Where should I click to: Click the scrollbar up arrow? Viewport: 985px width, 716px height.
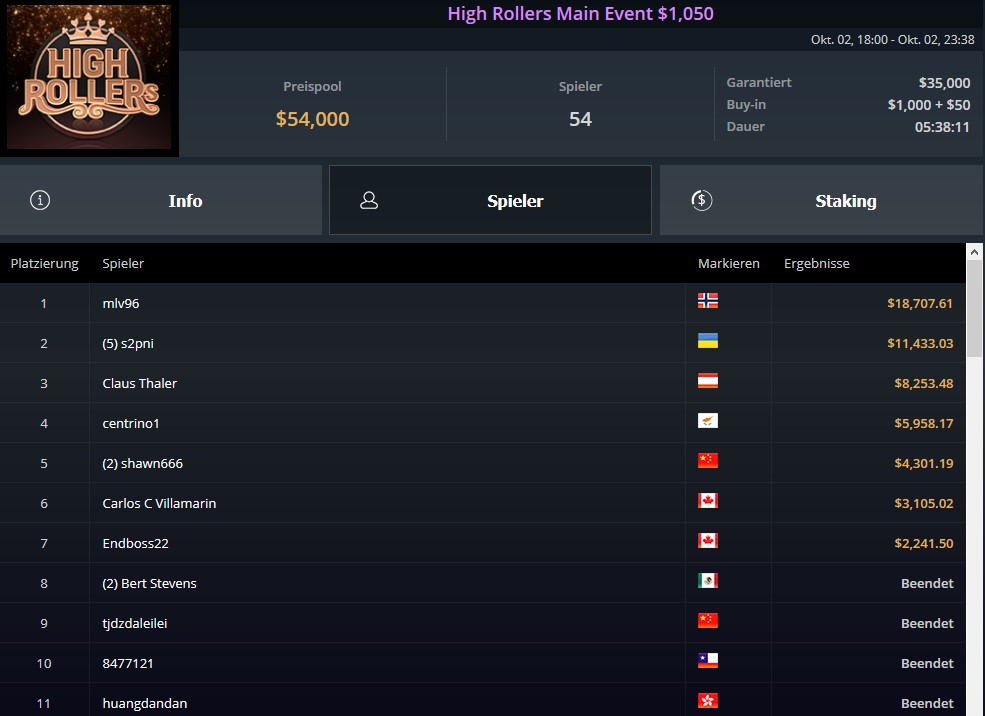pos(974,252)
